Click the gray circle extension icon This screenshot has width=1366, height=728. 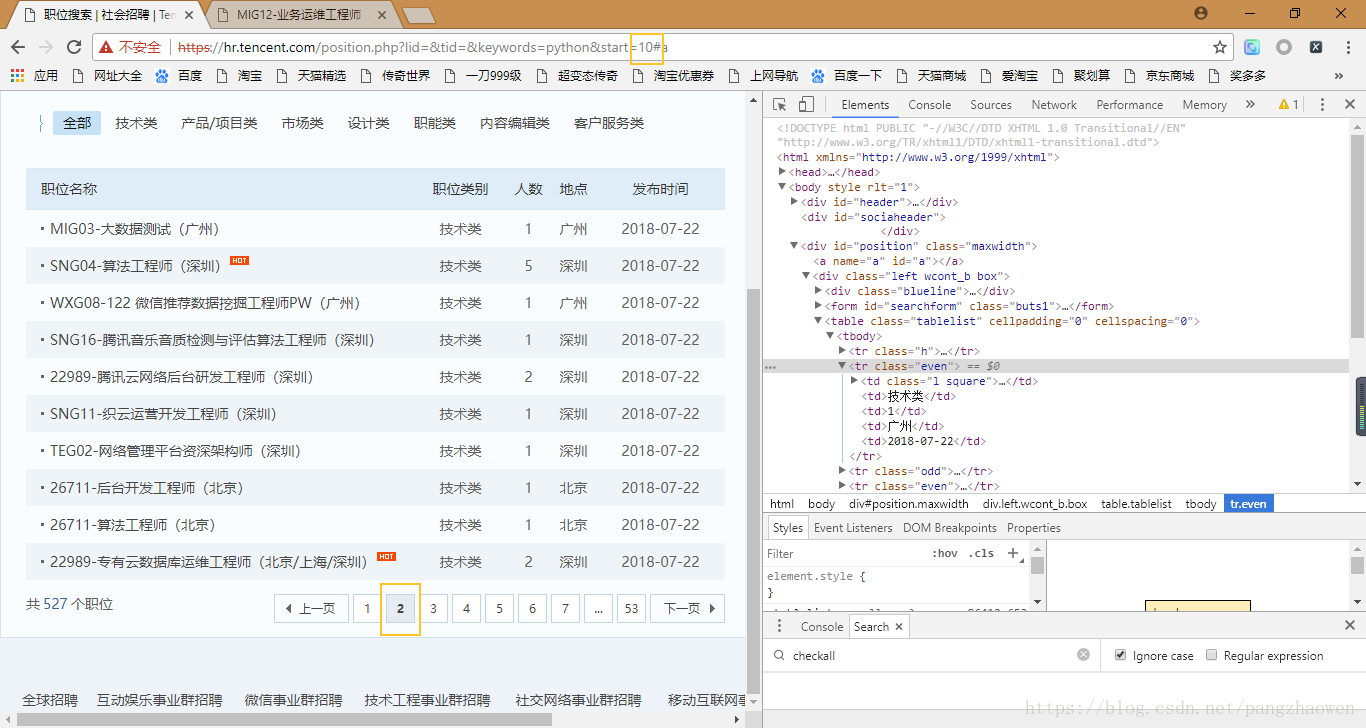click(x=1284, y=47)
